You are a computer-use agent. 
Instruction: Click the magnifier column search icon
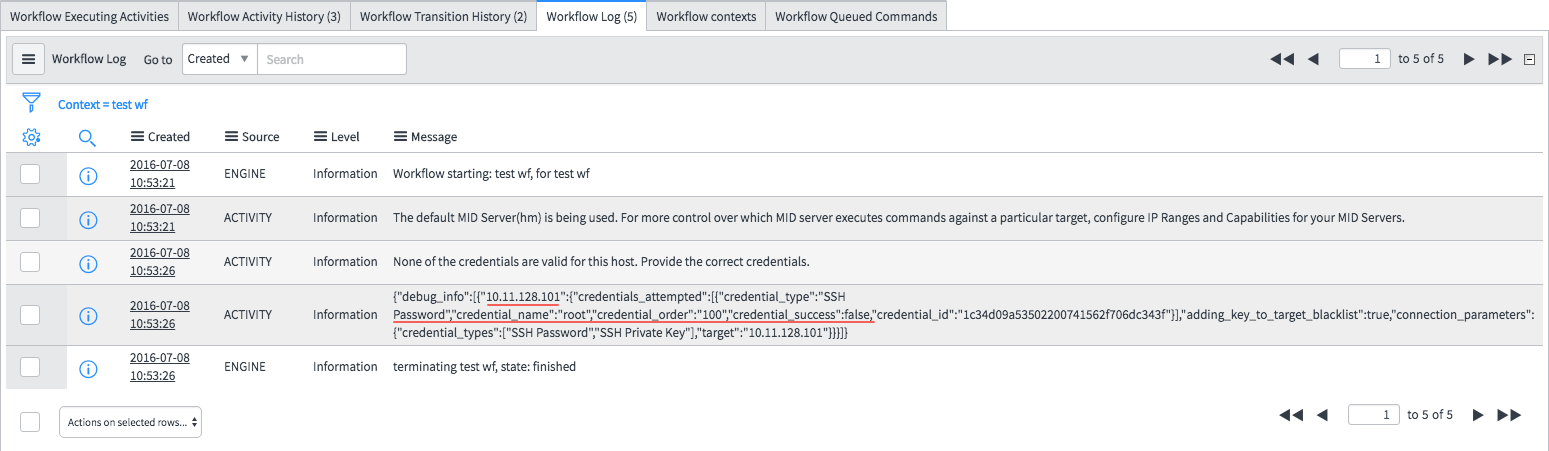coord(87,137)
